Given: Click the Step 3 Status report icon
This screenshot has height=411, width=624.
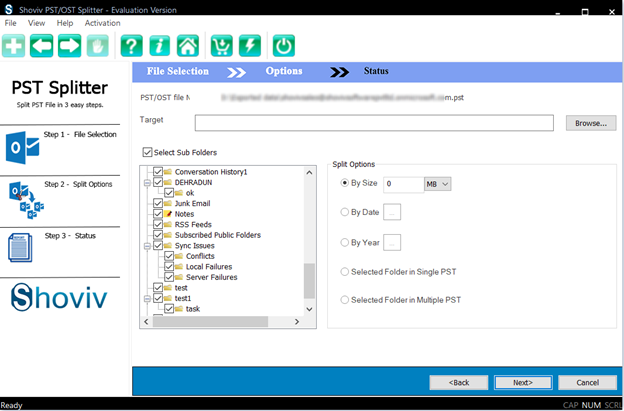Looking at the screenshot, I should click(20, 248).
